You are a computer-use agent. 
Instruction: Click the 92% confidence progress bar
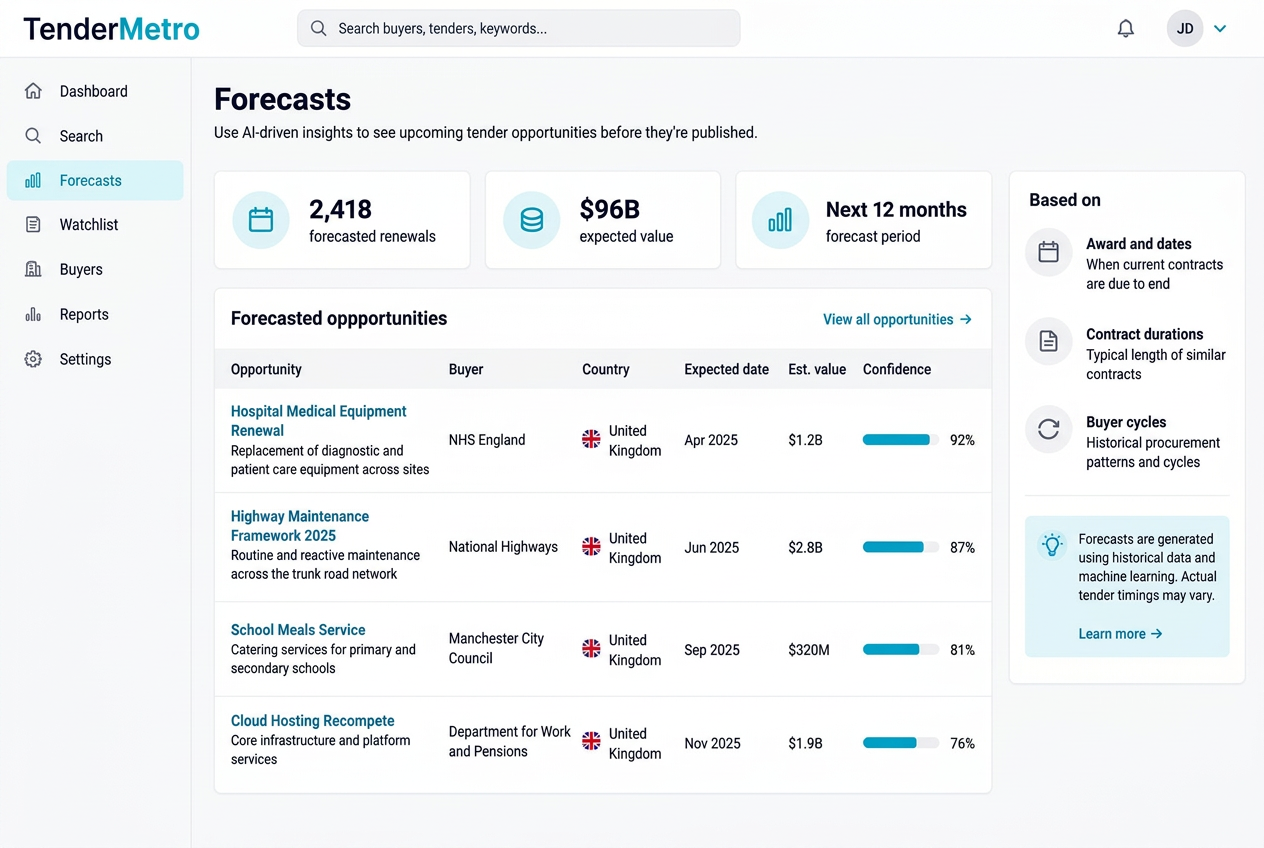point(901,440)
